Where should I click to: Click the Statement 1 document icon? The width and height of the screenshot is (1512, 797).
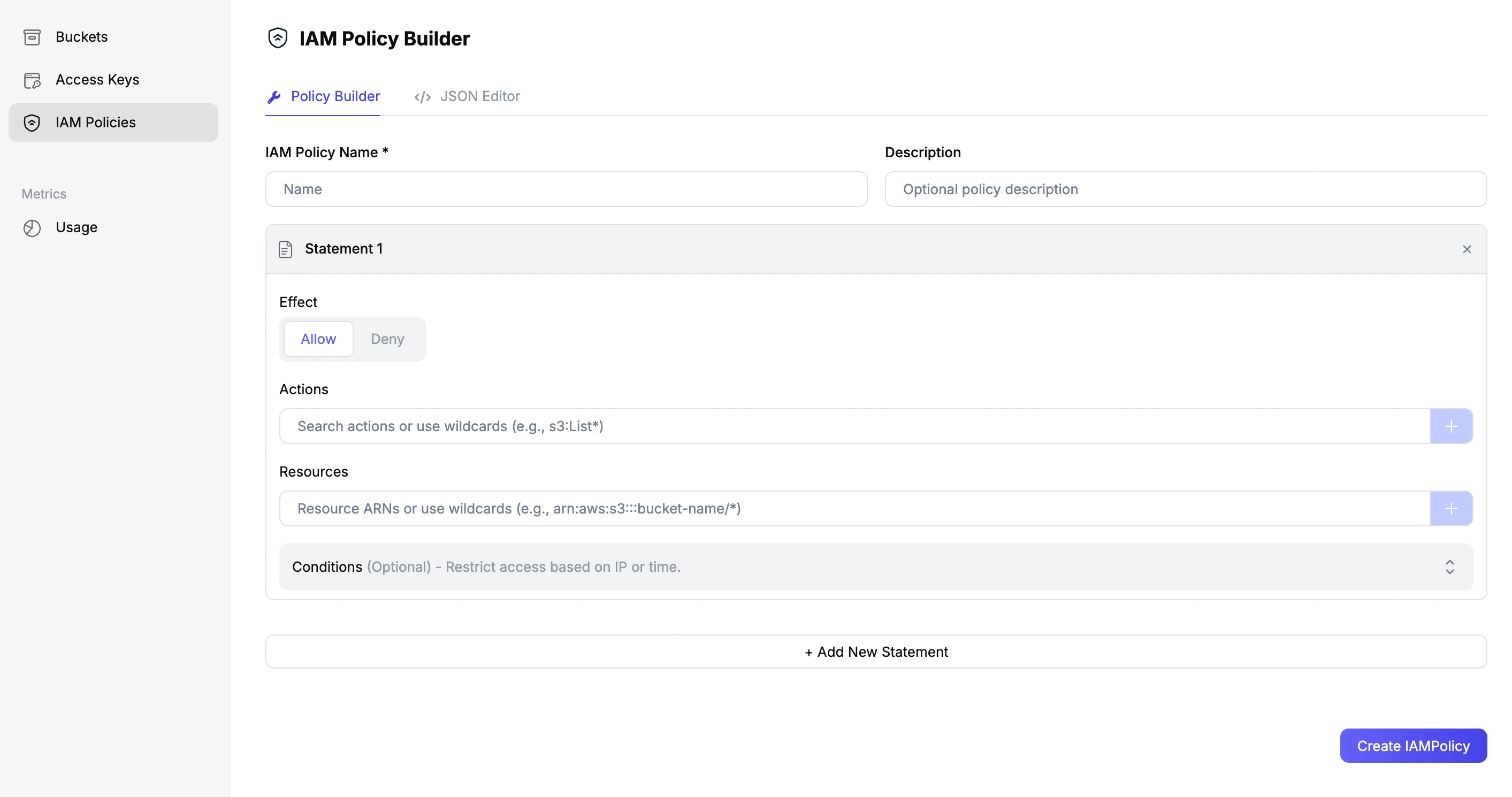(x=285, y=249)
